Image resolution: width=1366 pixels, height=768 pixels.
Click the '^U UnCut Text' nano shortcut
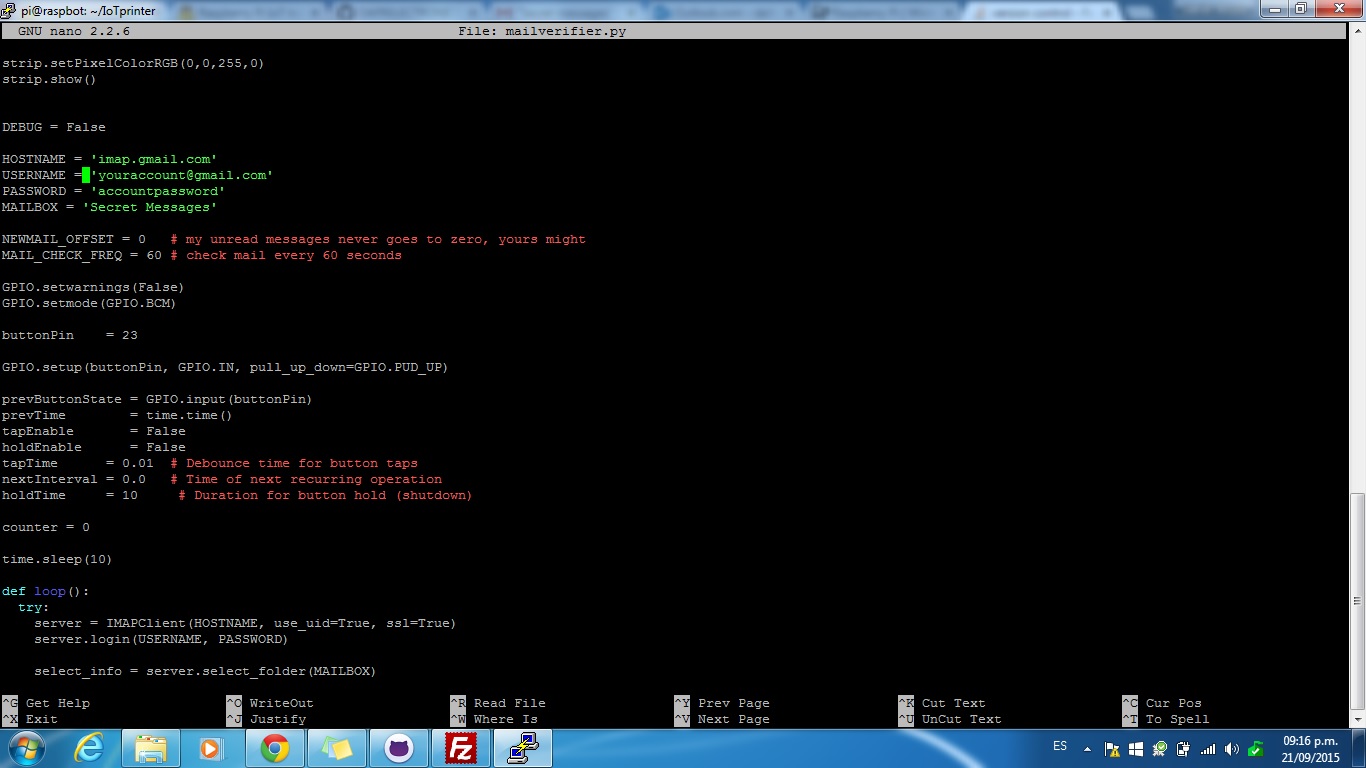pyautogui.click(x=950, y=719)
